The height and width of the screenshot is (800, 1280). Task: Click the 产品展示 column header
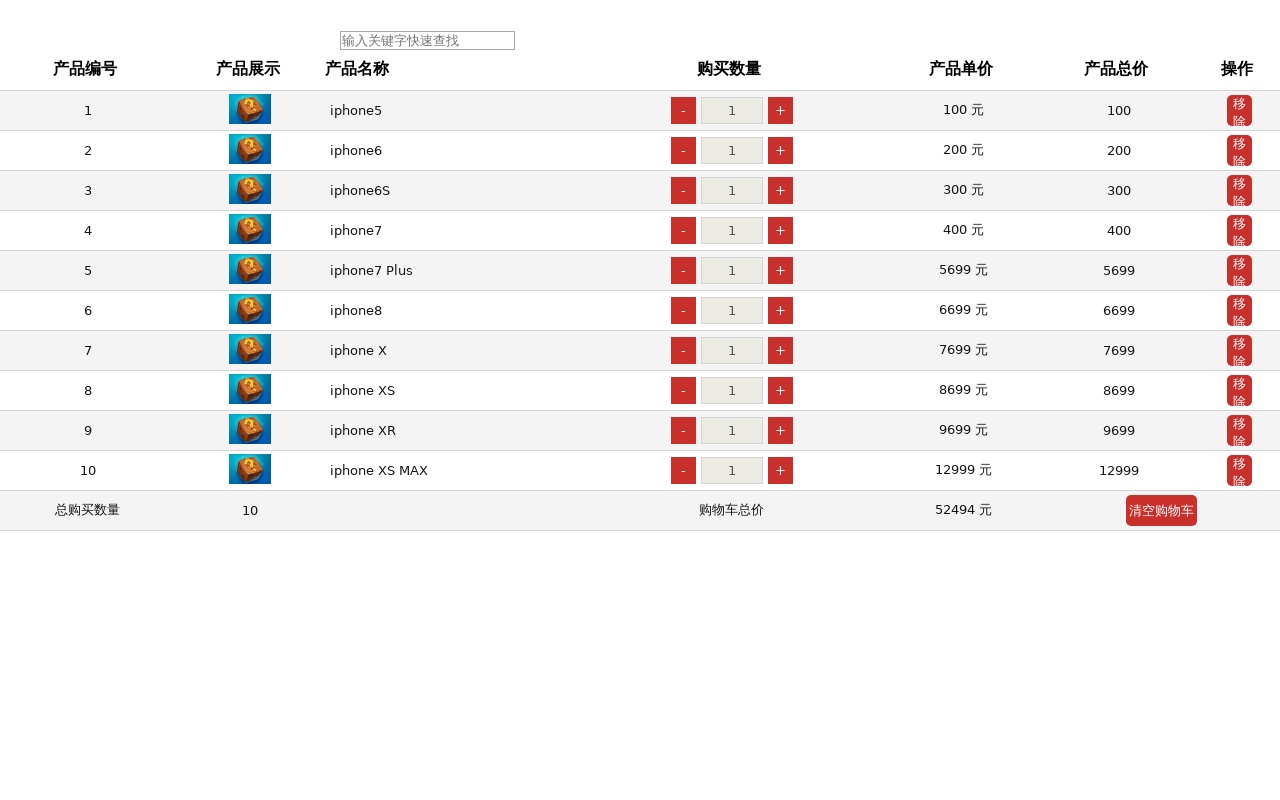(x=248, y=69)
